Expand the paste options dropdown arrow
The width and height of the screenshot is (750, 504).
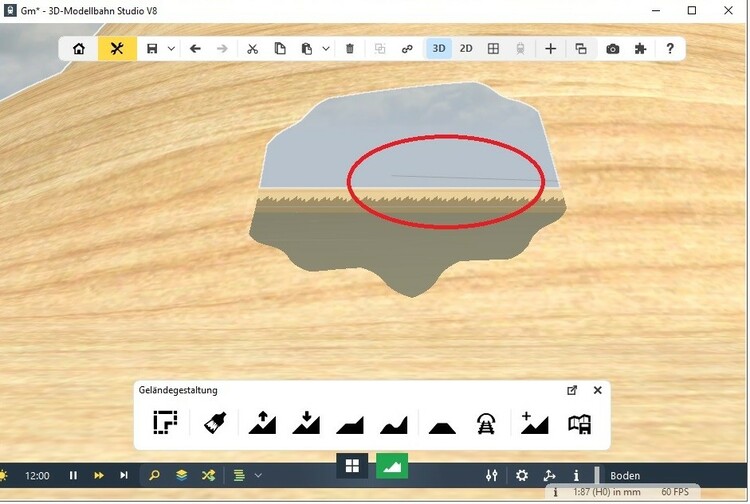coord(326,48)
